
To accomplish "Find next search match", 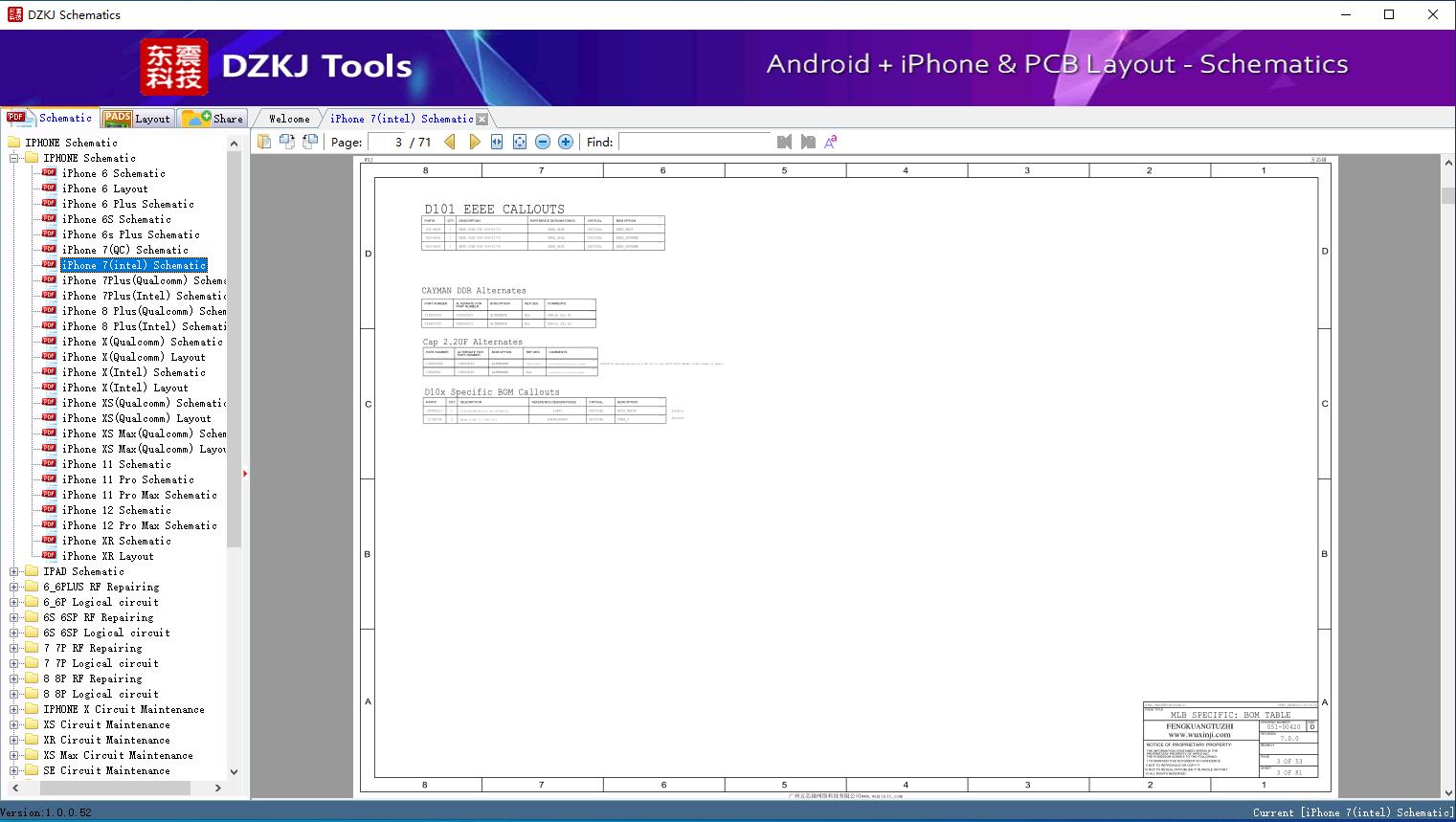I will pos(808,142).
